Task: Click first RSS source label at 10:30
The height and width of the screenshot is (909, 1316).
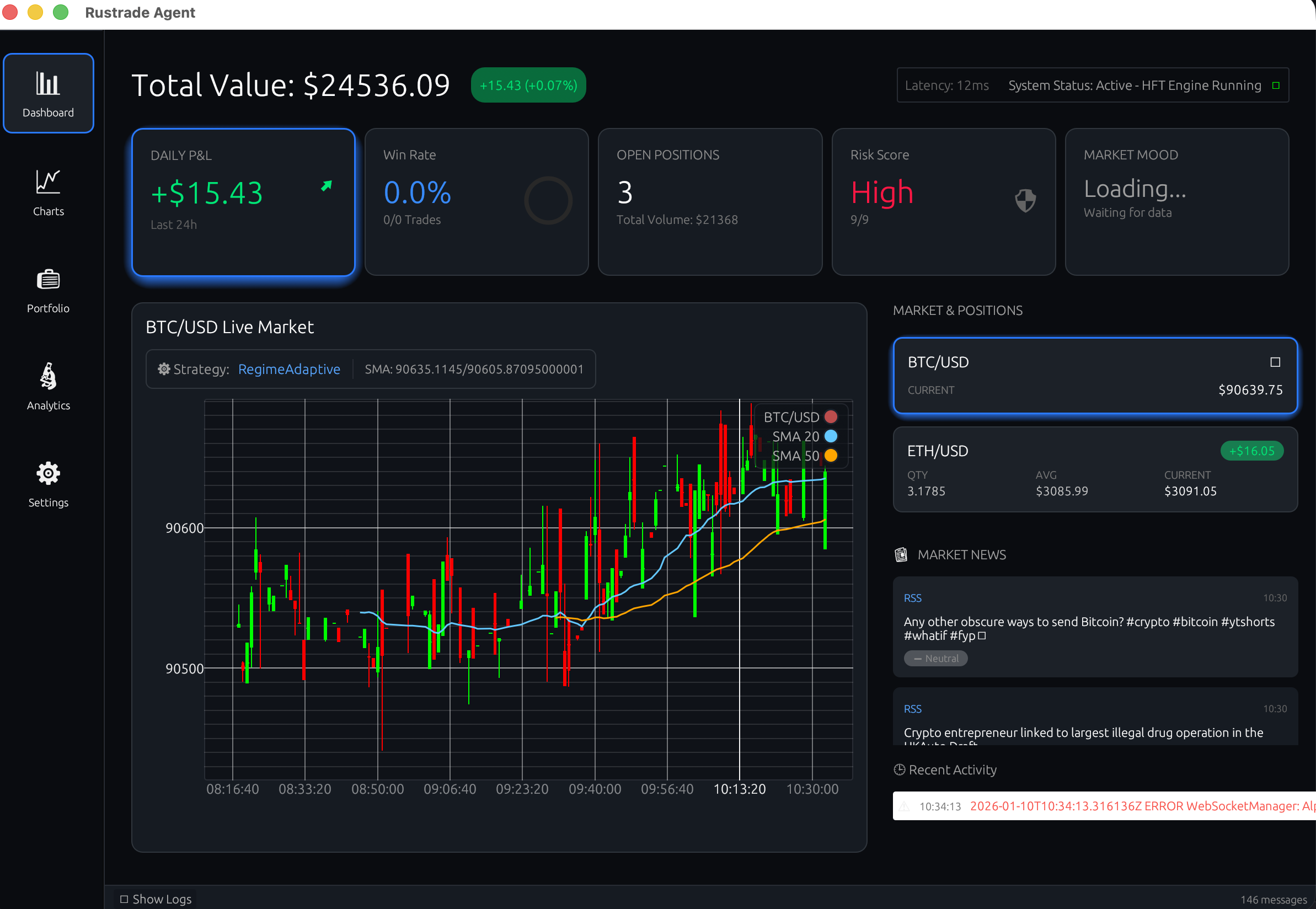Action: pyautogui.click(x=912, y=598)
